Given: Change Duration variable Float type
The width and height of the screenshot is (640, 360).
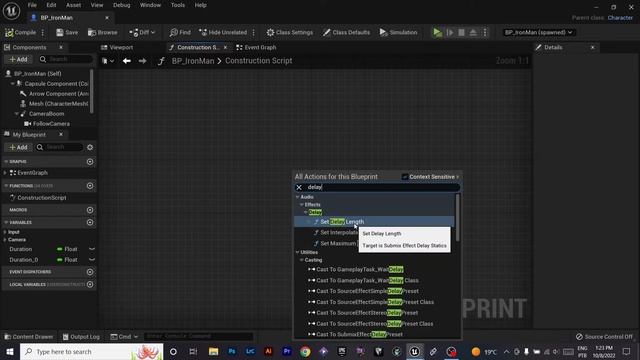Looking at the screenshot, I should pyautogui.click(x=67, y=249).
